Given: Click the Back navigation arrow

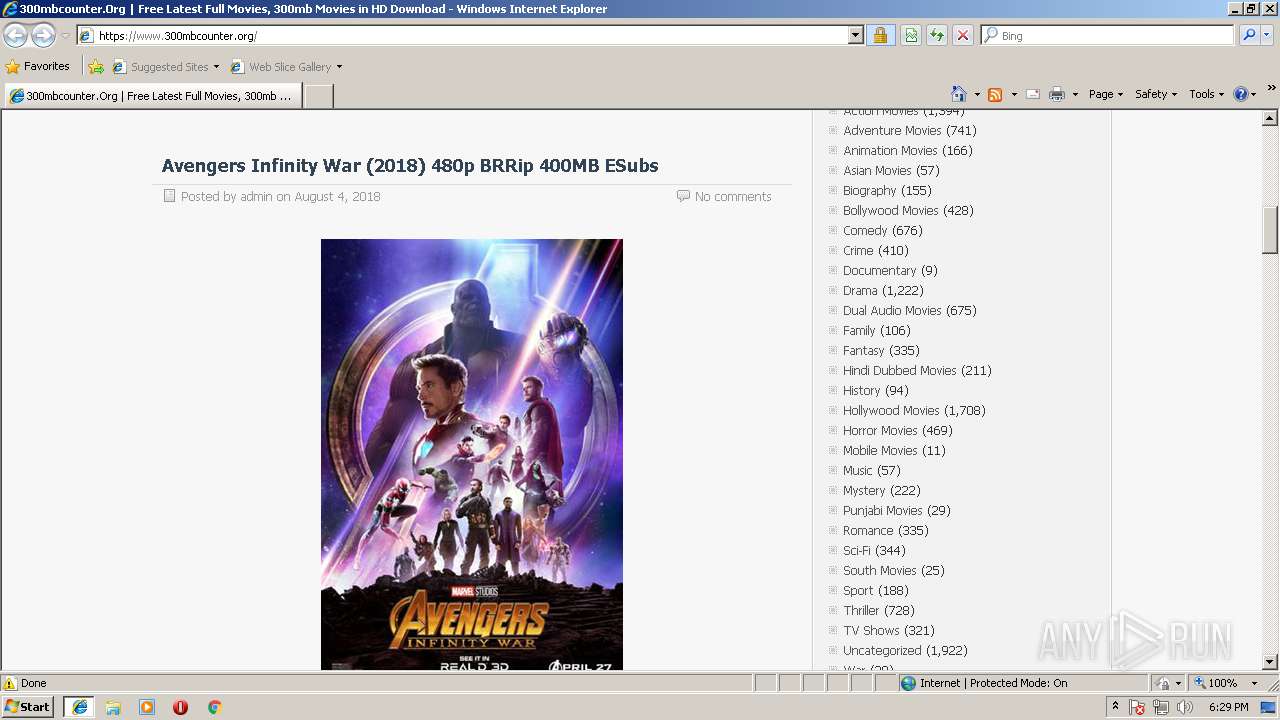Looking at the screenshot, I should point(15,36).
